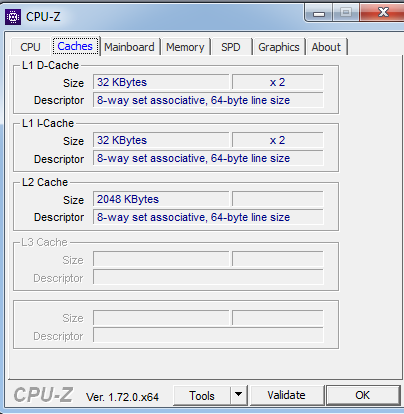404x414 pixels.
Task: Click the L2 Cache descriptor field
Action: (208, 217)
